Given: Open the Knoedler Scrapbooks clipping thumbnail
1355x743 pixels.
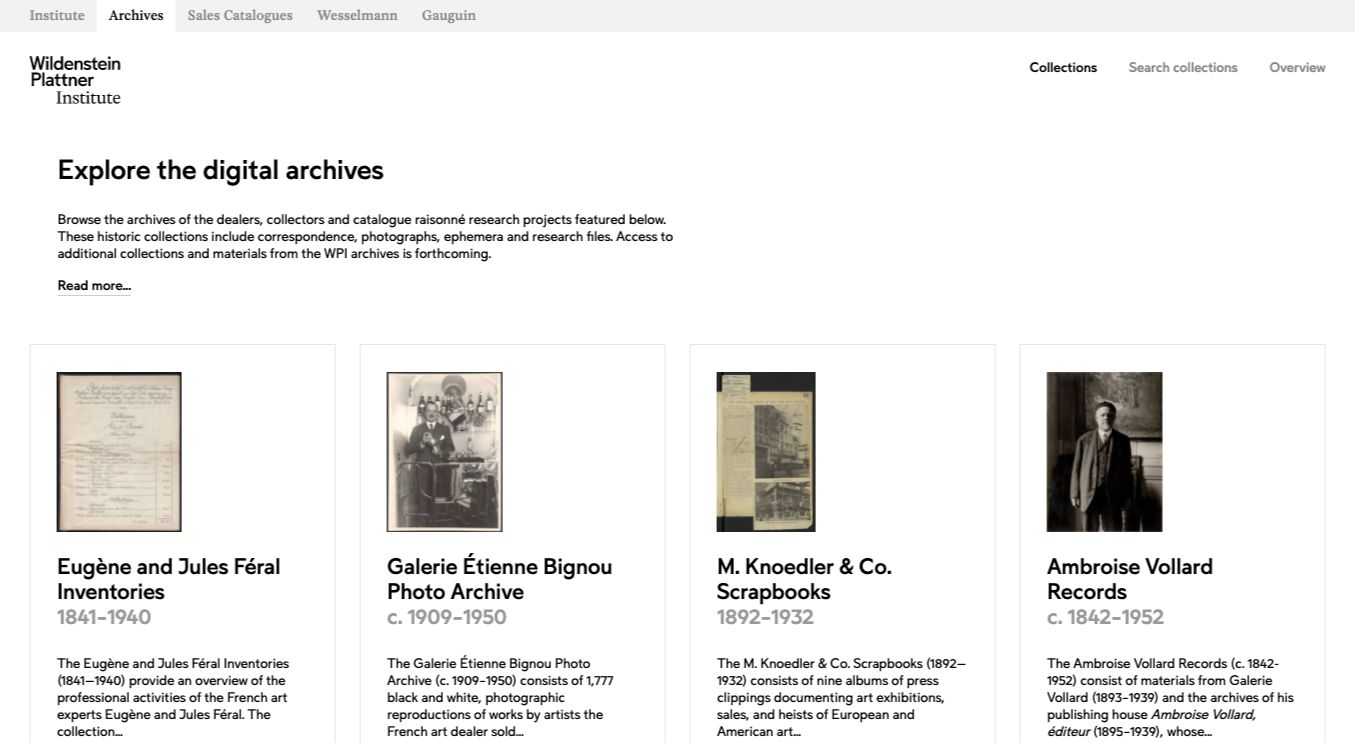Looking at the screenshot, I should point(766,452).
